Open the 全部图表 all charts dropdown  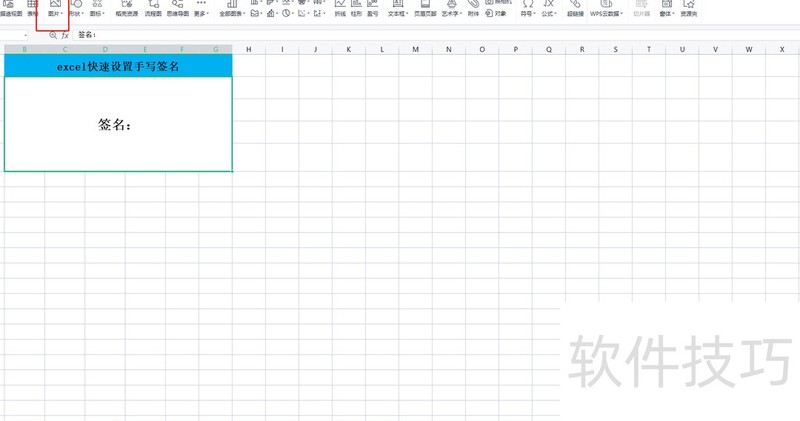click(x=232, y=9)
